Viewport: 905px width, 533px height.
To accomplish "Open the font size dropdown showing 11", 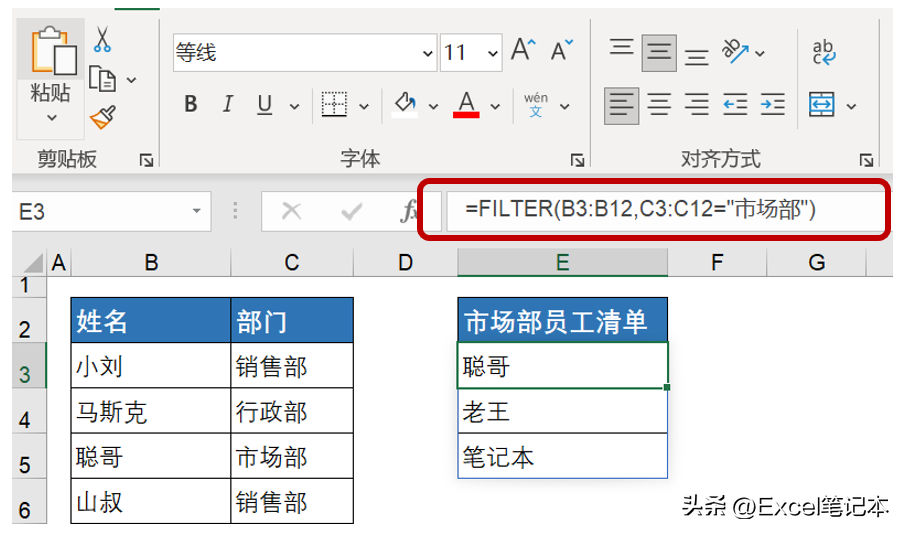I will (x=492, y=53).
